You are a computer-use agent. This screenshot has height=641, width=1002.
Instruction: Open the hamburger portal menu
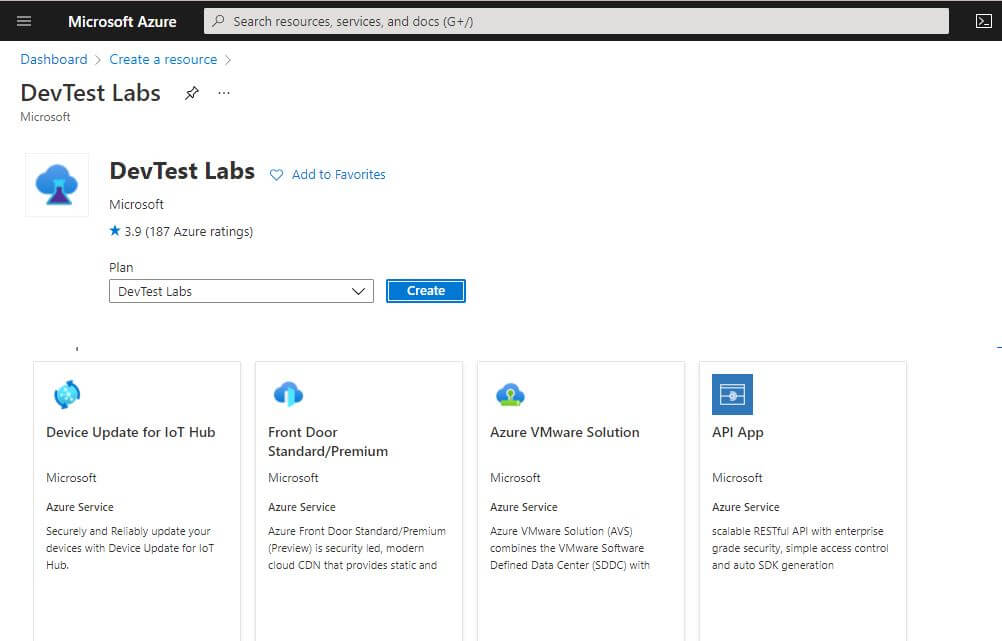coord(24,21)
